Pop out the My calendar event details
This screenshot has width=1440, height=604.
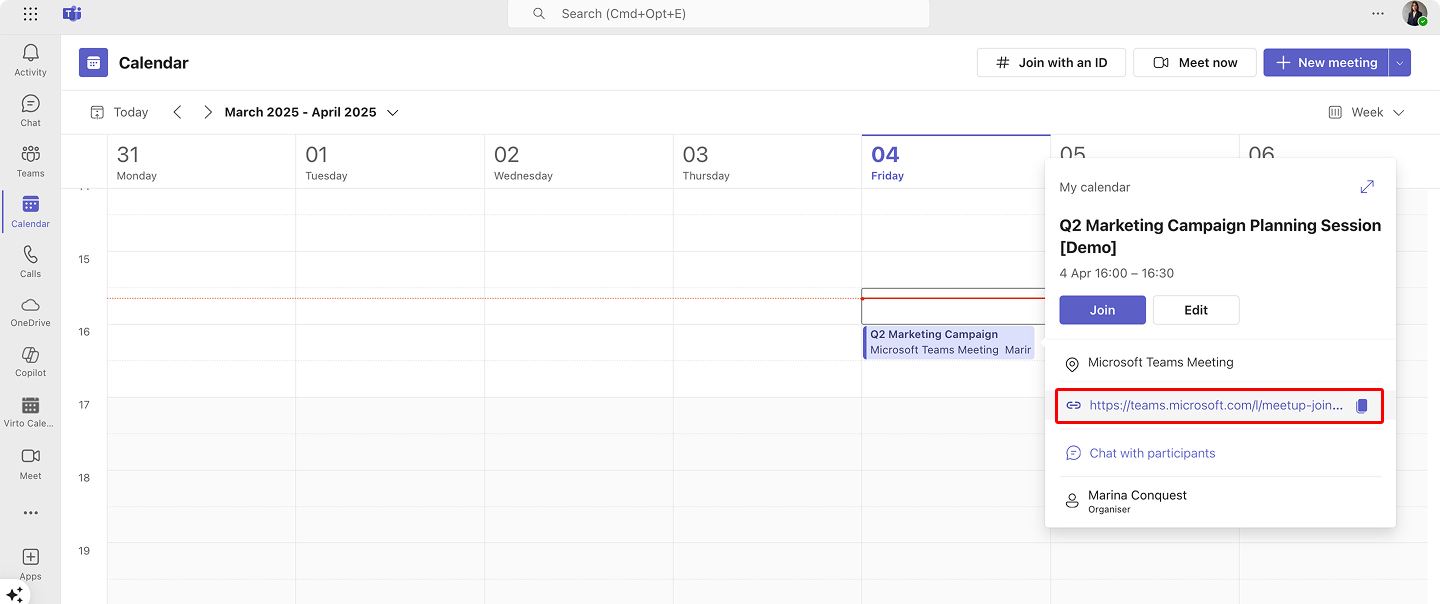[1367, 186]
